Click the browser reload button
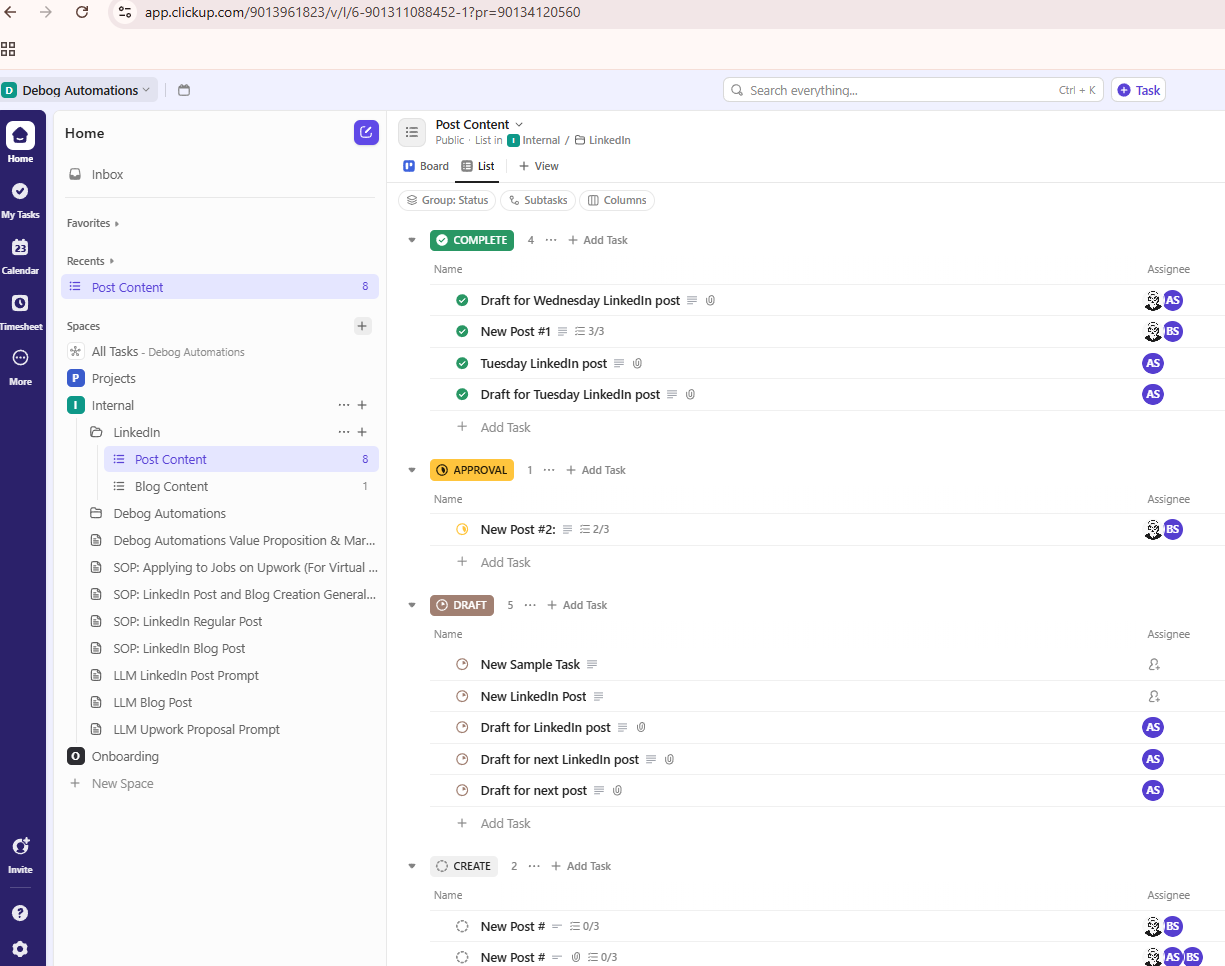Screen dimensions: 1225x966 [82, 12]
